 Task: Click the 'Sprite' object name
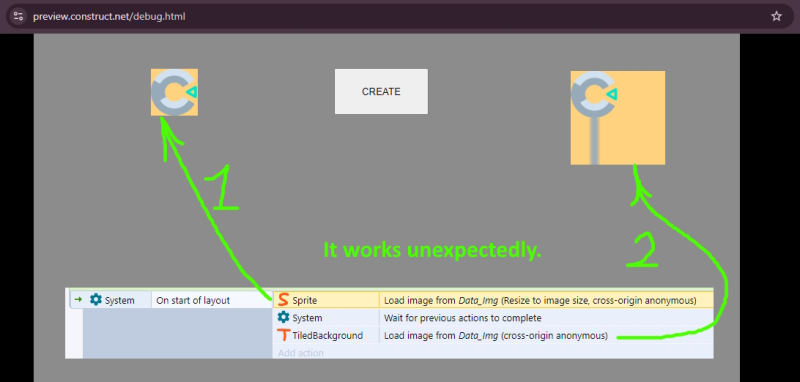tap(305, 300)
